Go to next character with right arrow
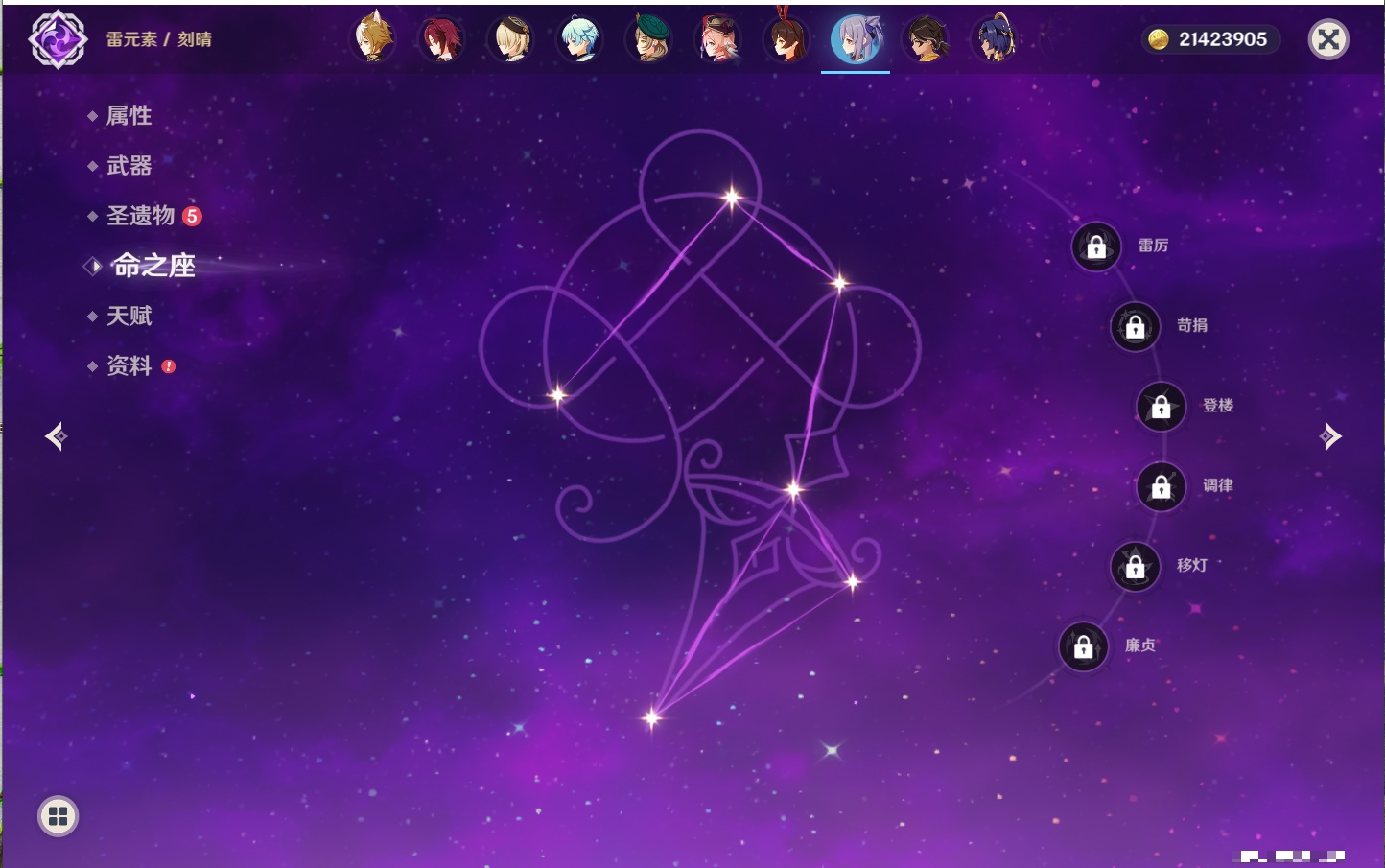The height and width of the screenshot is (868, 1385). click(1329, 436)
